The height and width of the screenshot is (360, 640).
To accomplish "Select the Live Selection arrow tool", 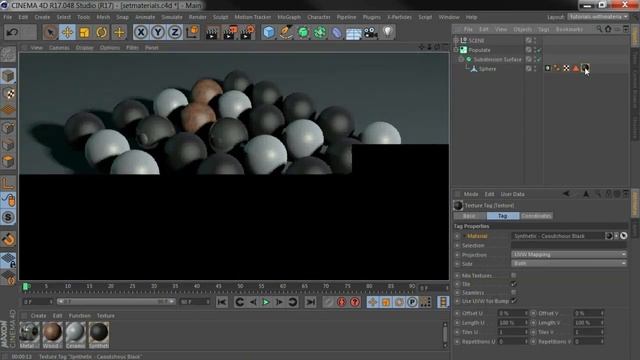I will coord(50,32).
